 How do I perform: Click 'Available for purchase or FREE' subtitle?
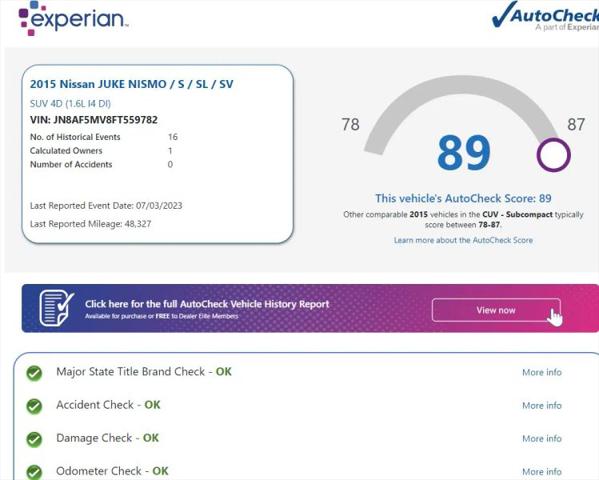(x=161, y=316)
